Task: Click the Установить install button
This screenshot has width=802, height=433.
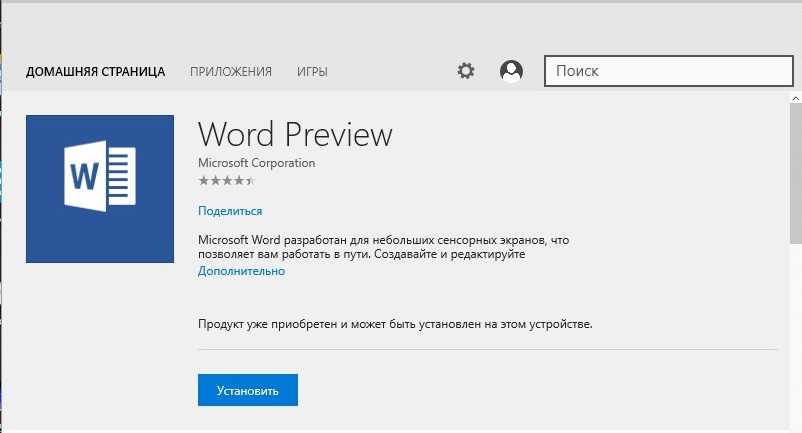Action: (248, 390)
